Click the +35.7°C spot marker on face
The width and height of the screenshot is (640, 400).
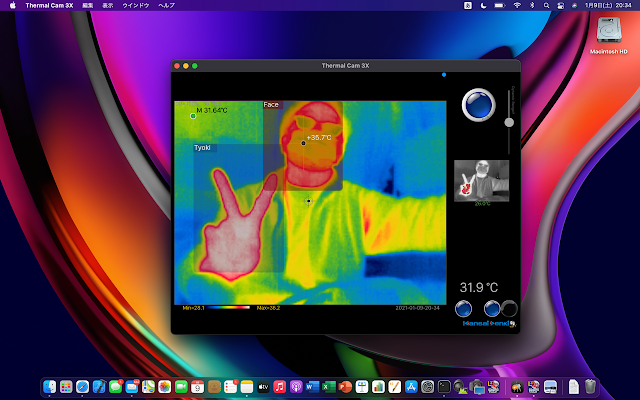tap(303, 143)
